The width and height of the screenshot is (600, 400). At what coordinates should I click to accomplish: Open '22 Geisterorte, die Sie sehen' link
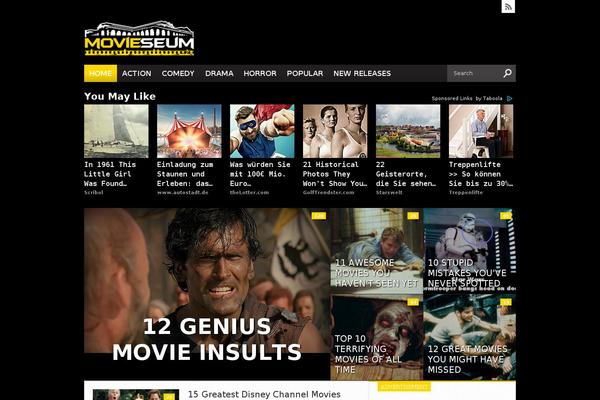tap(406, 174)
